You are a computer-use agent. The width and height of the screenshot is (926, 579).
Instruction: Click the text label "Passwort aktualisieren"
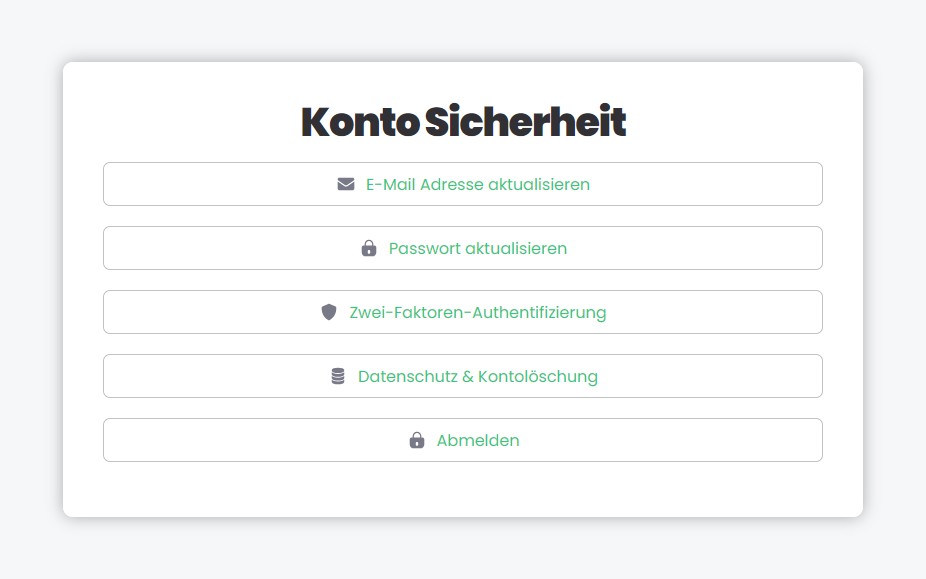[x=478, y=248]
